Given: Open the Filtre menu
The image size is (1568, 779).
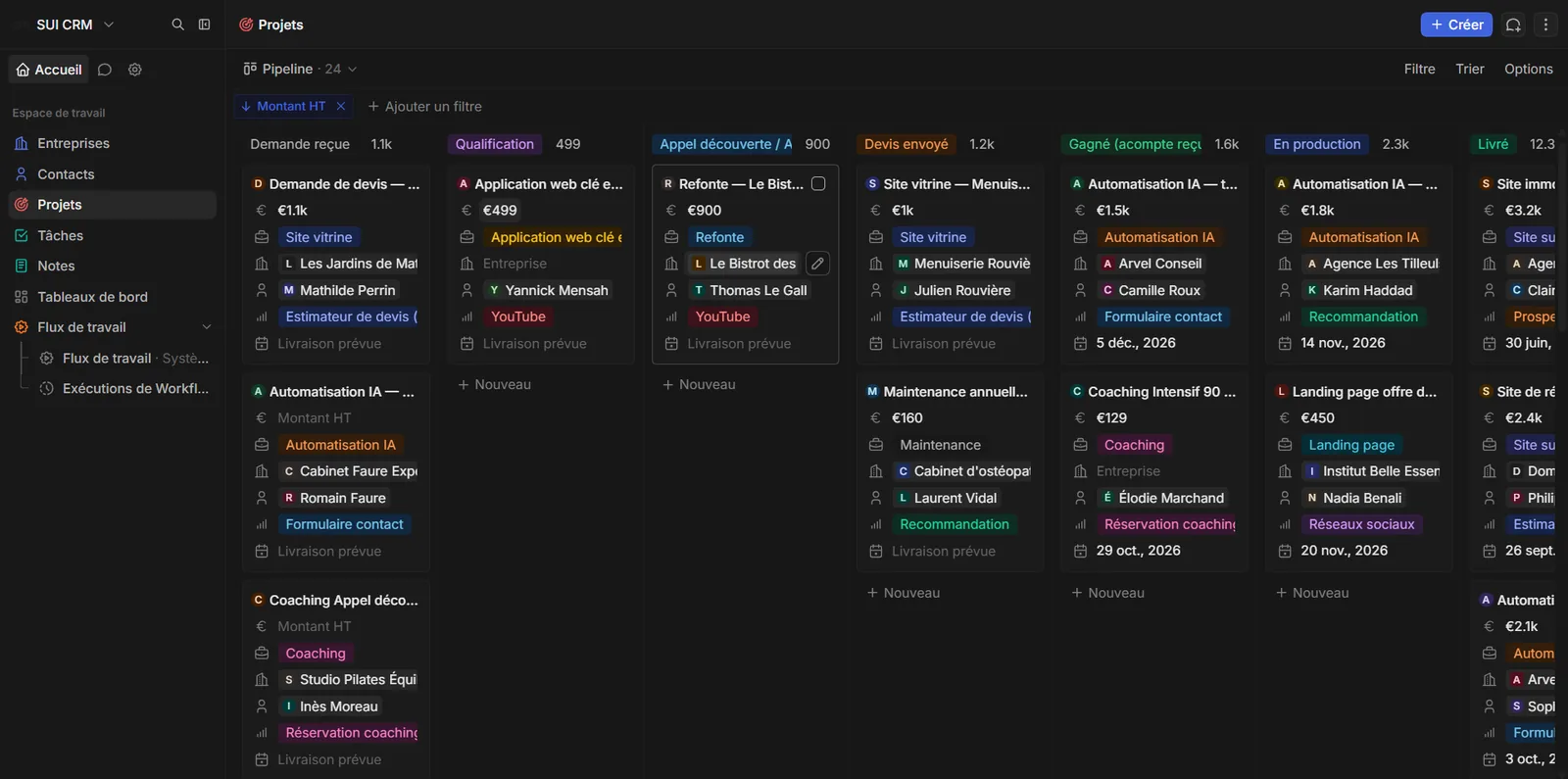Looking at the screenshot, I should coord(1419,69).
